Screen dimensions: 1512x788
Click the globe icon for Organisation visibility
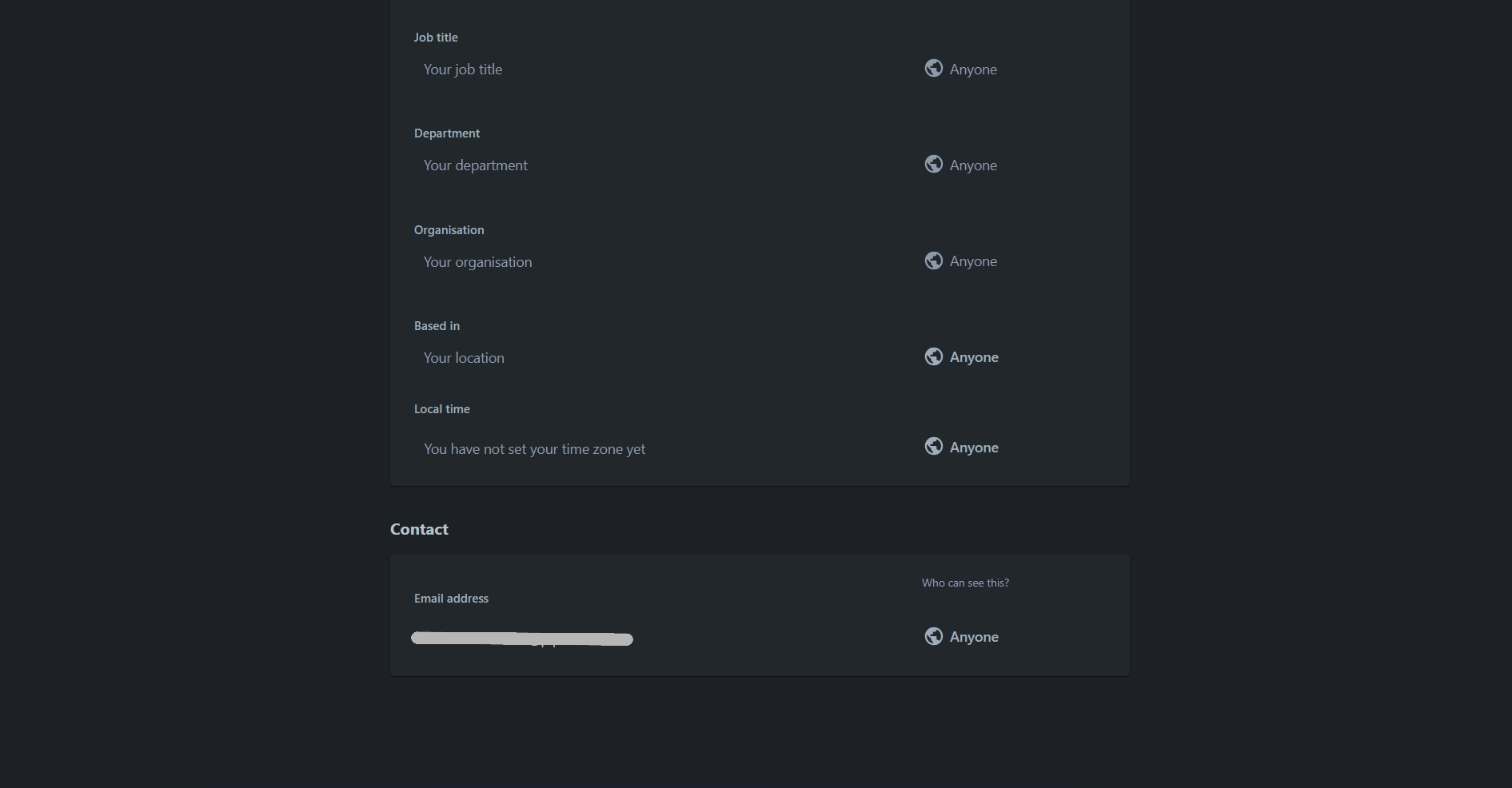(933, 261)
